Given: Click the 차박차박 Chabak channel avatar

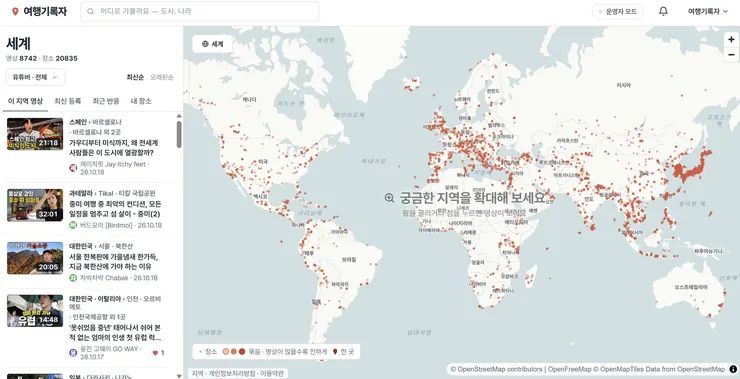Looking at the screenshot, I should point(73,278).
